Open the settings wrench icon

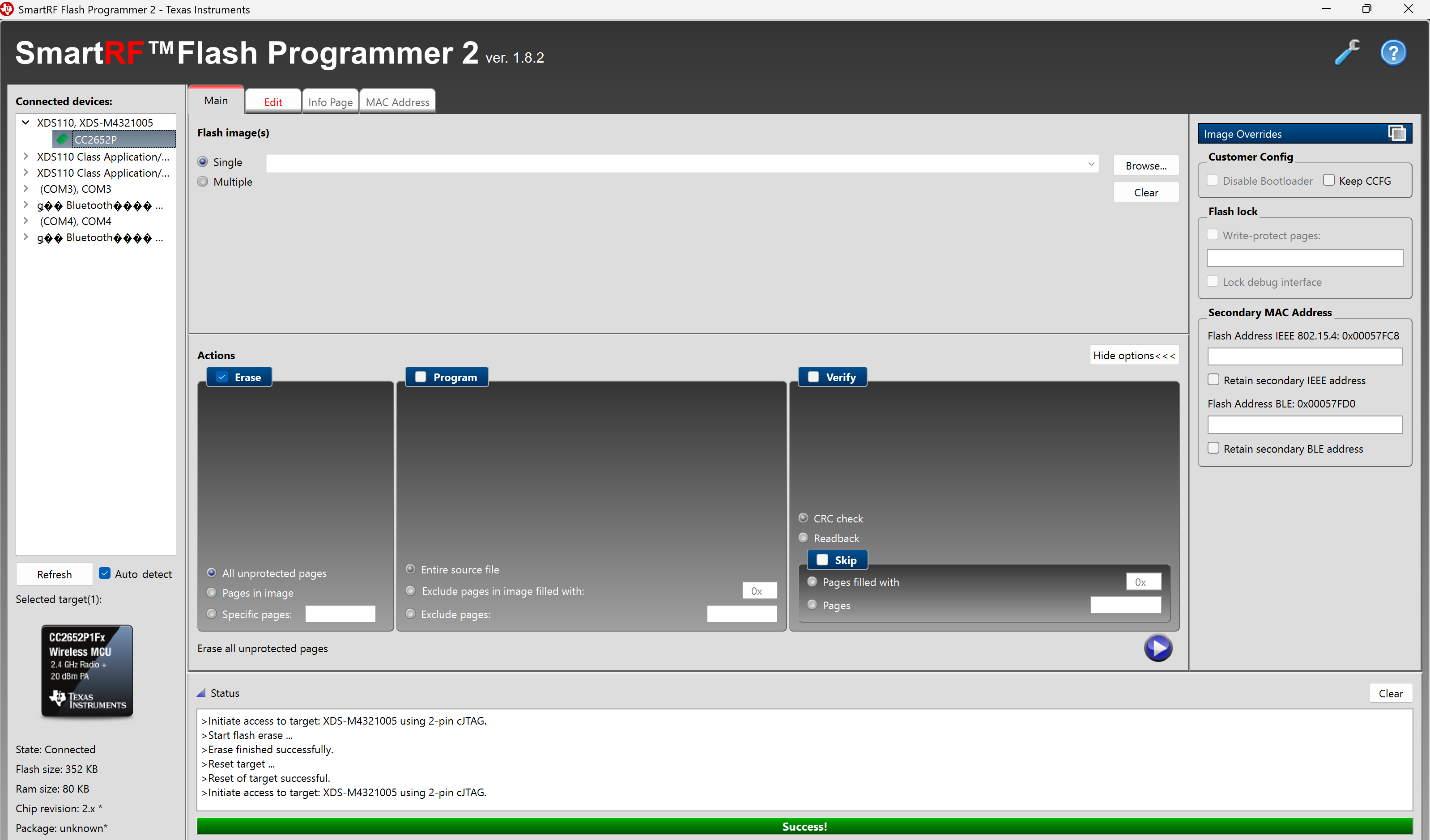[x=1347, y=52]
